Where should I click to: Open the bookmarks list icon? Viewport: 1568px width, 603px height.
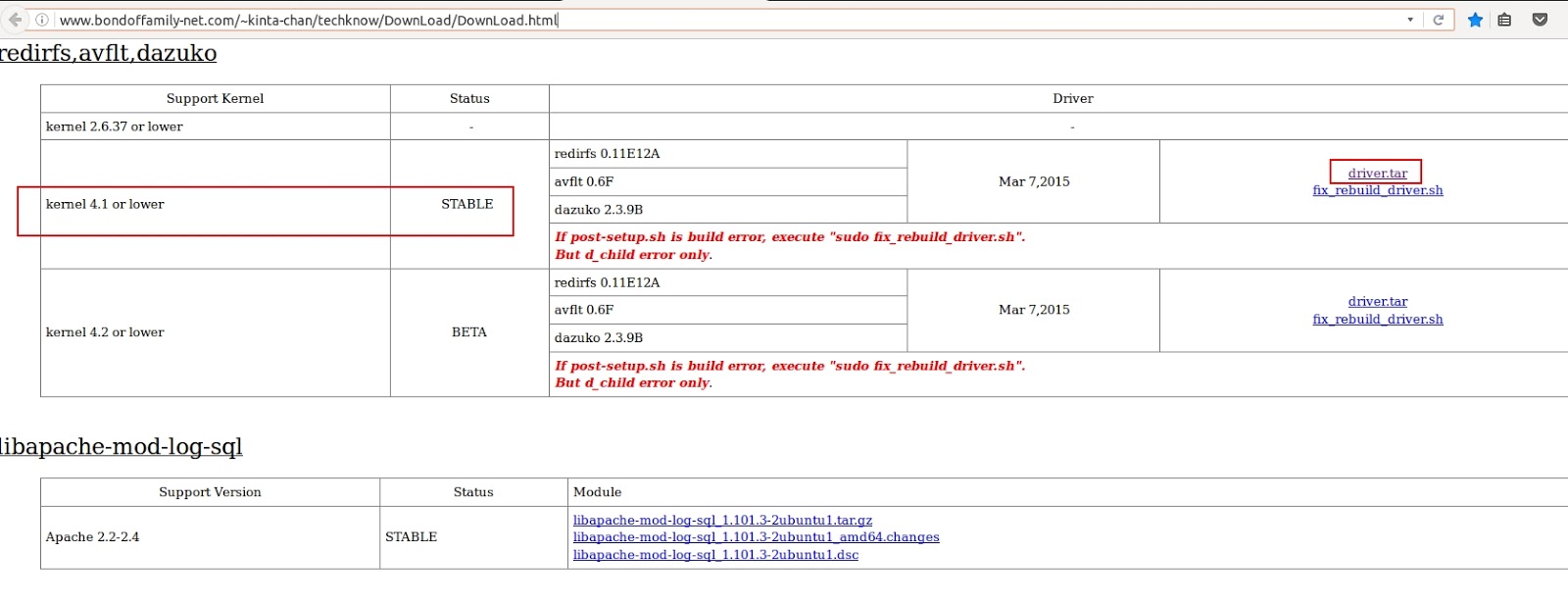[1504, 20]
